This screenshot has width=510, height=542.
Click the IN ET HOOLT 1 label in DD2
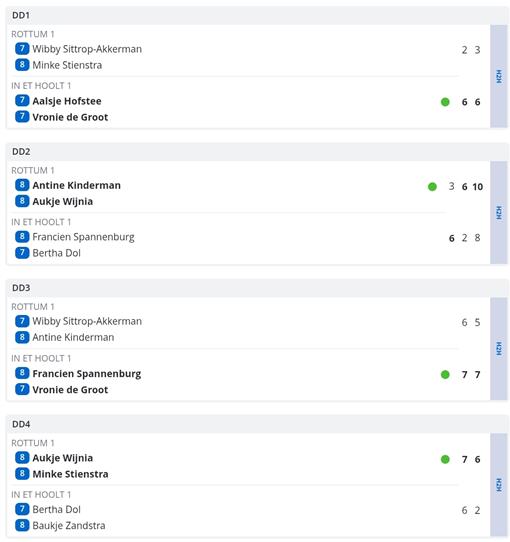(41, 222)
